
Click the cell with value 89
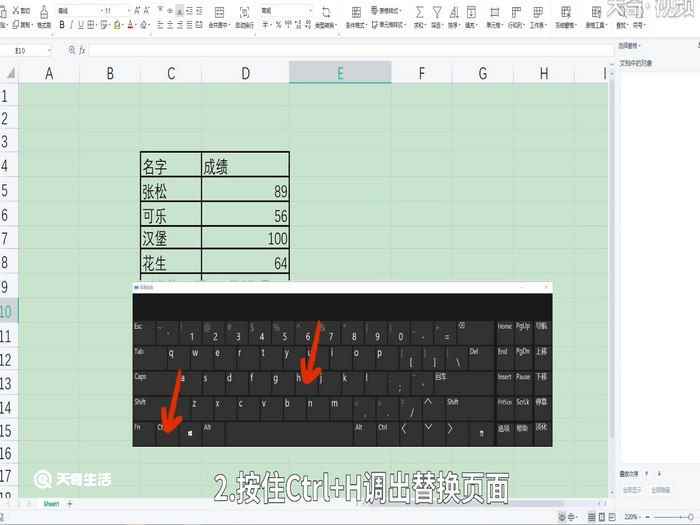point(246,190)
